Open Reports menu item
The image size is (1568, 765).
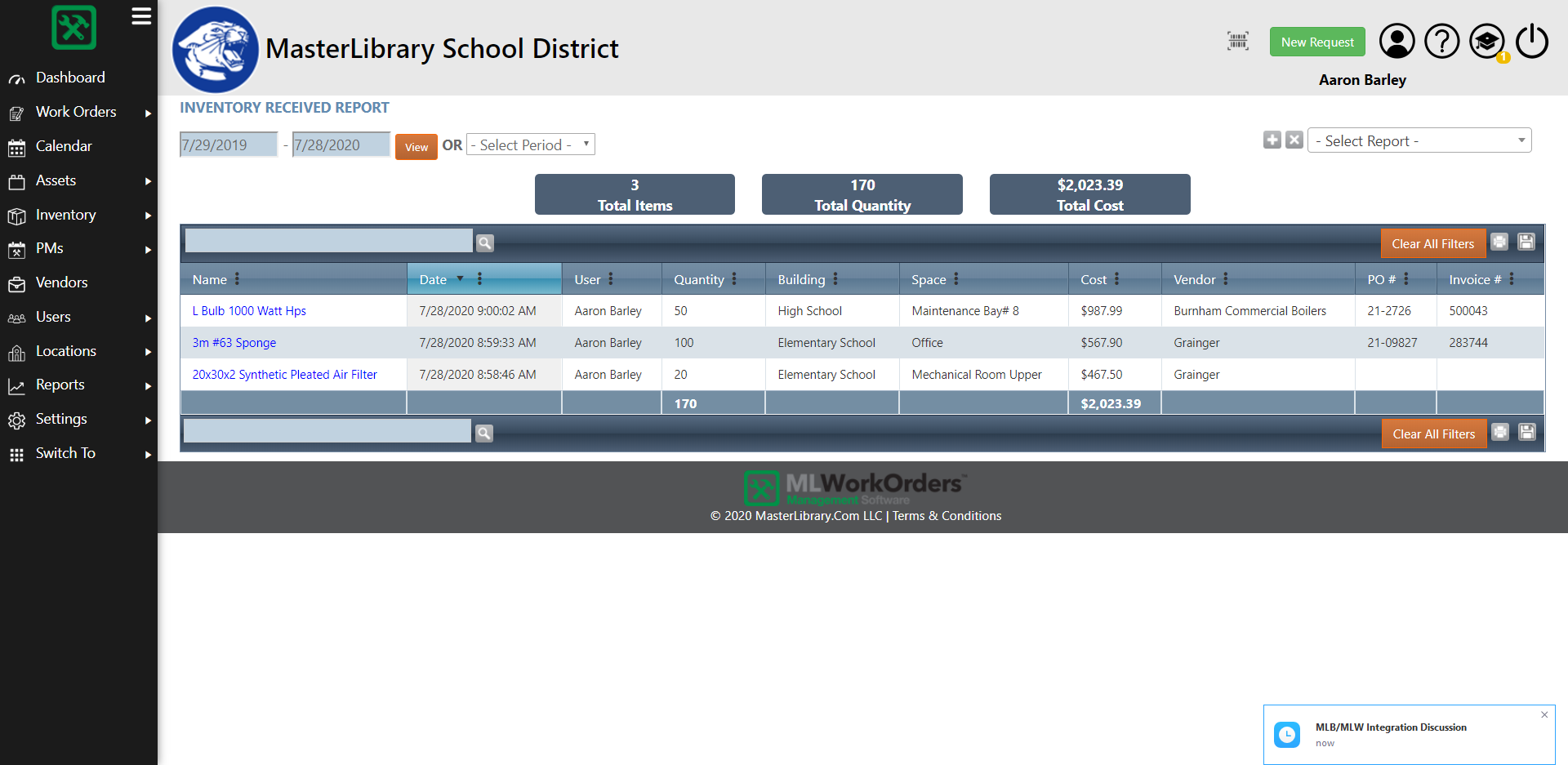pos(60,385)
